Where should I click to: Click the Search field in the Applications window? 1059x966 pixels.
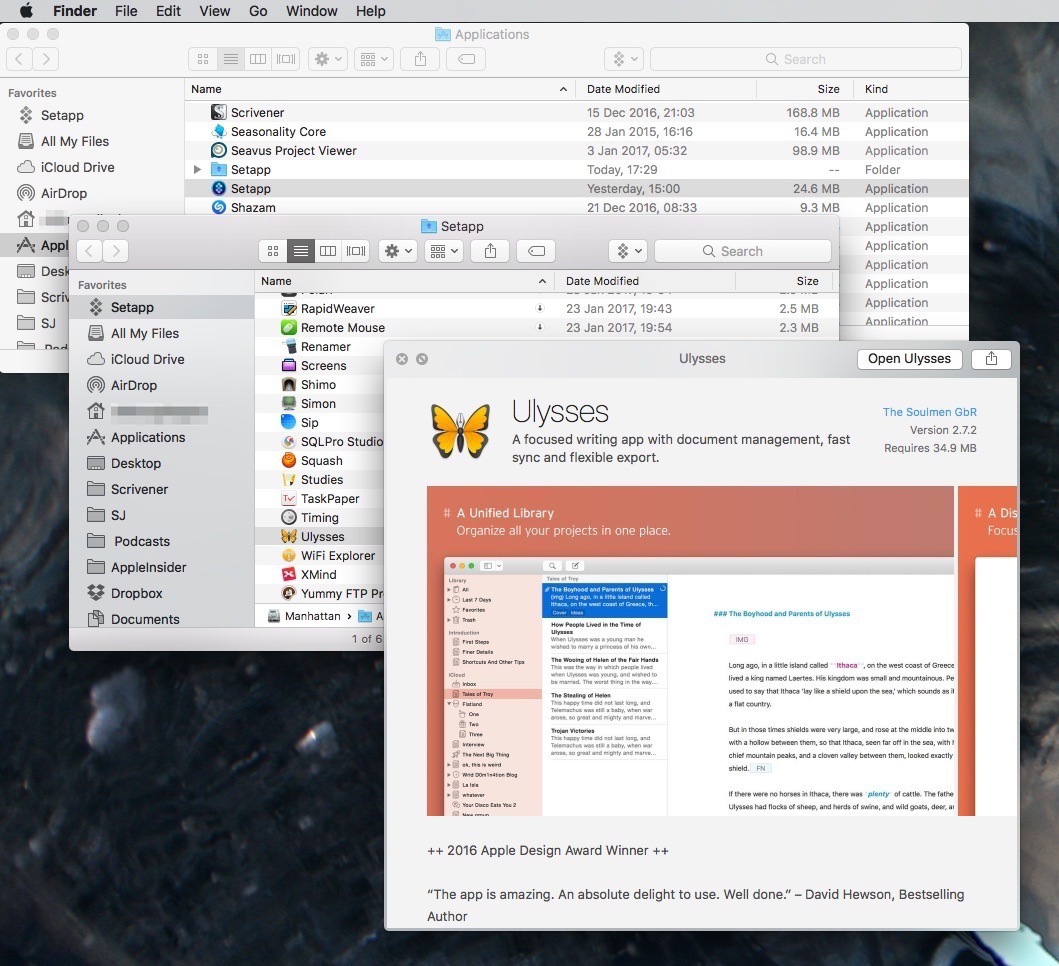pyautogui.click(x=806, y=59)
